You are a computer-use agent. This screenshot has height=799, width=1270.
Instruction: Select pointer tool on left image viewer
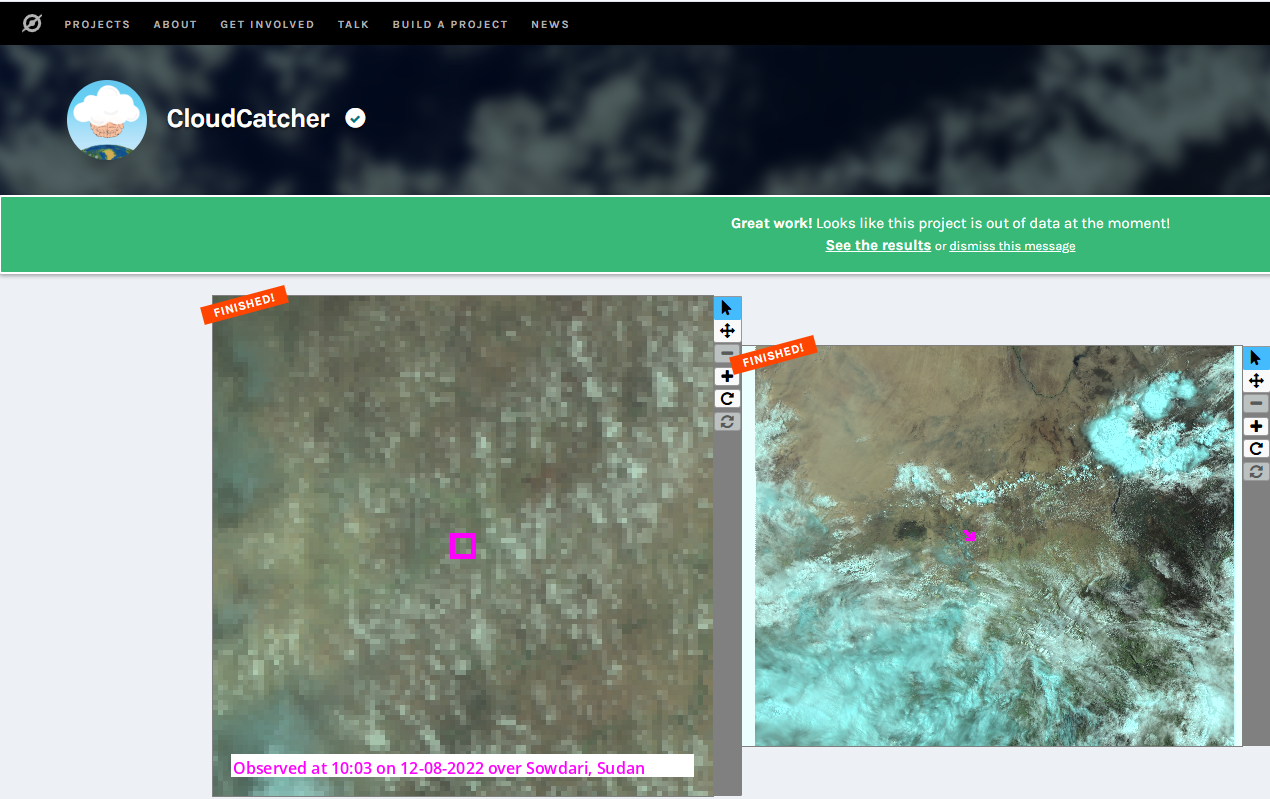(x=727, y=307)
